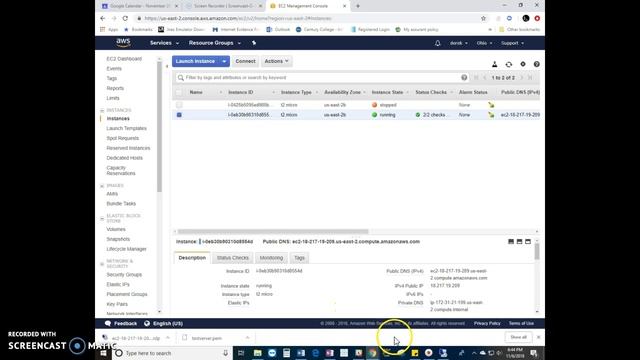
Task: Click the alarm icon for the running instance
Action: (491, 115)
